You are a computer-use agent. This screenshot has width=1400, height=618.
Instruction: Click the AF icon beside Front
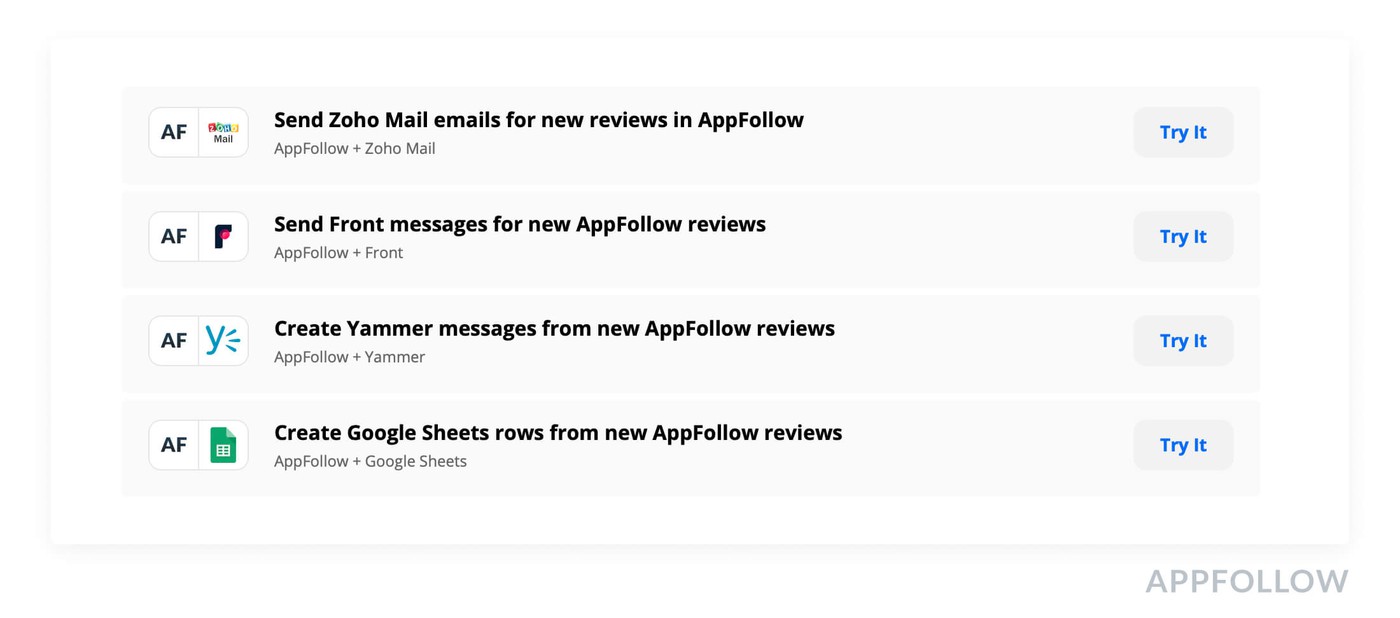click(174, 236)
